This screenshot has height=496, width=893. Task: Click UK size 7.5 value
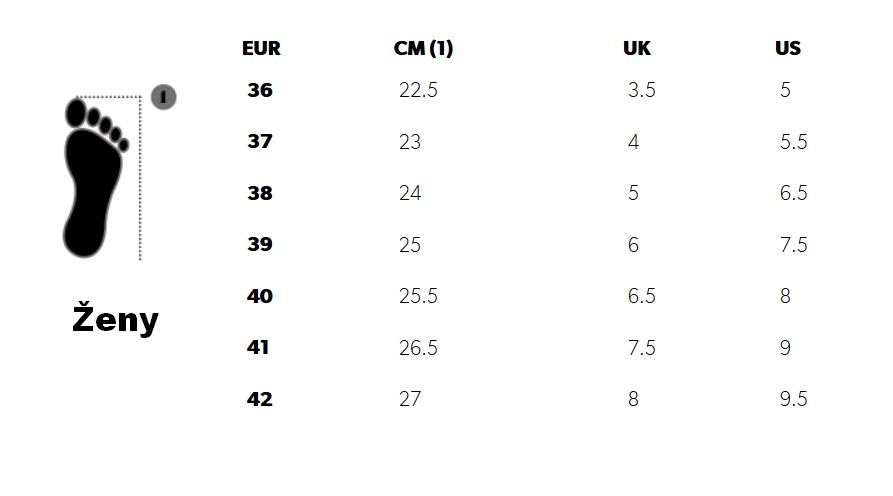coord(641,348)
